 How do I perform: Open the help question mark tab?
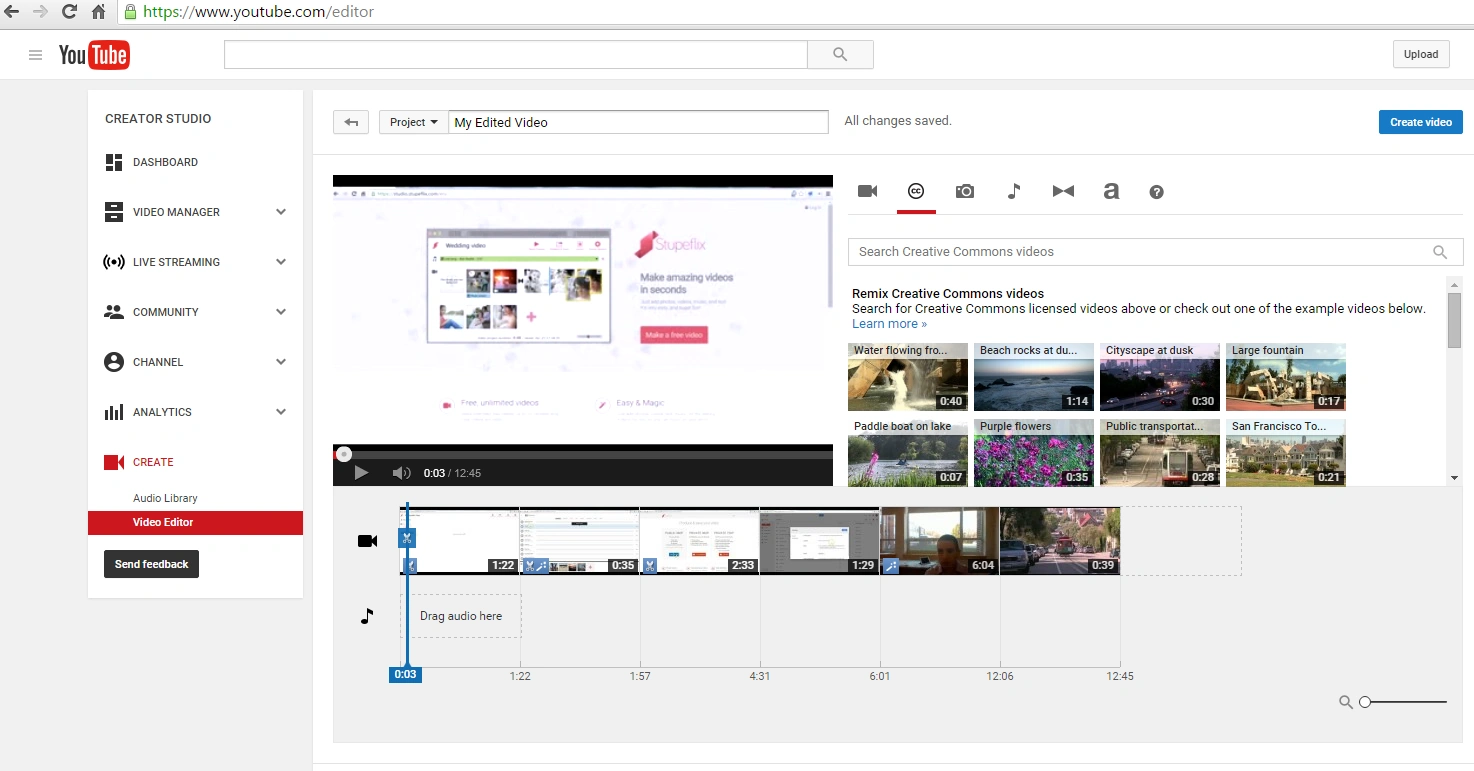pos(1157,192)
